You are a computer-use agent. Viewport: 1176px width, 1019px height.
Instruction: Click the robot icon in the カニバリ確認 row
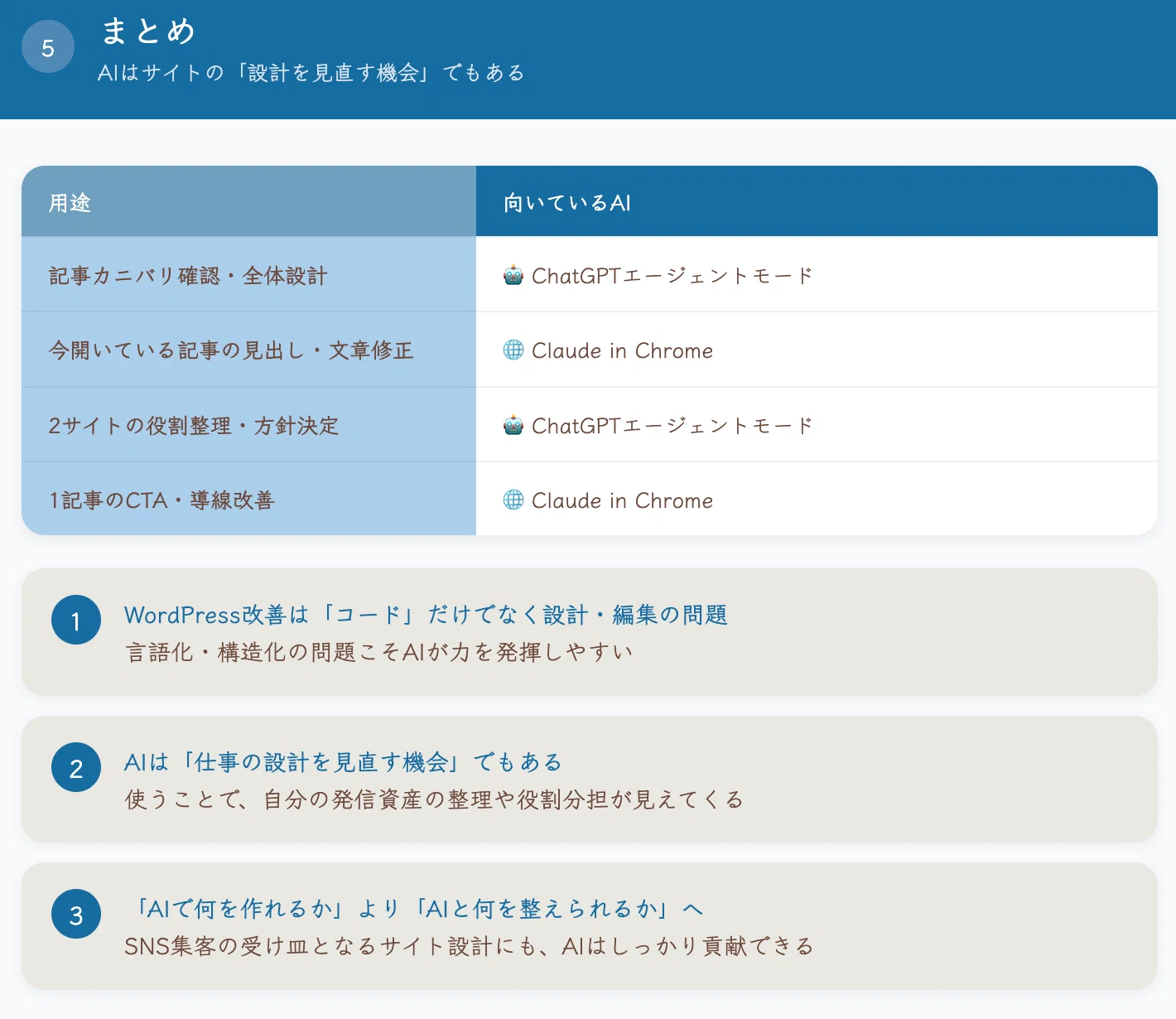click(513, 275)
